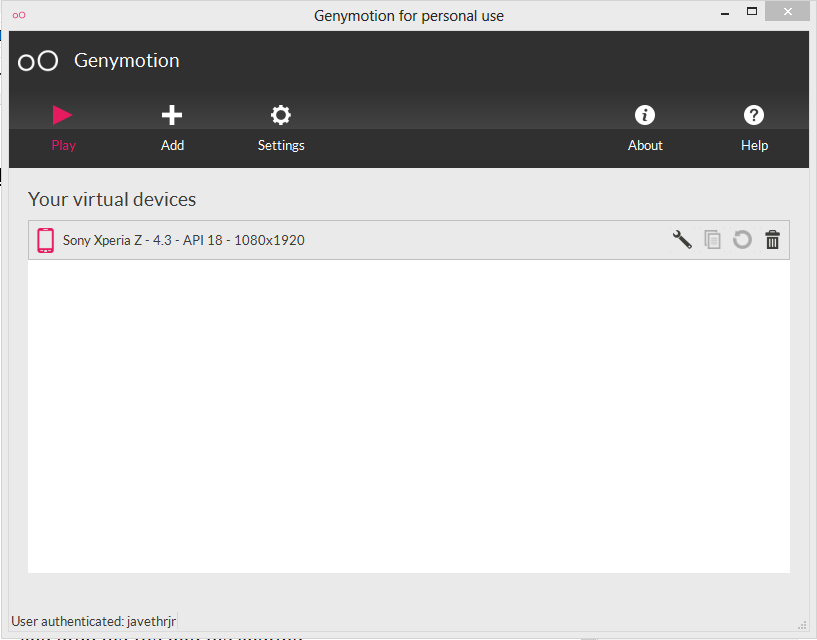Click the 'Your virtual devices' heading

(x=112, y=199)
